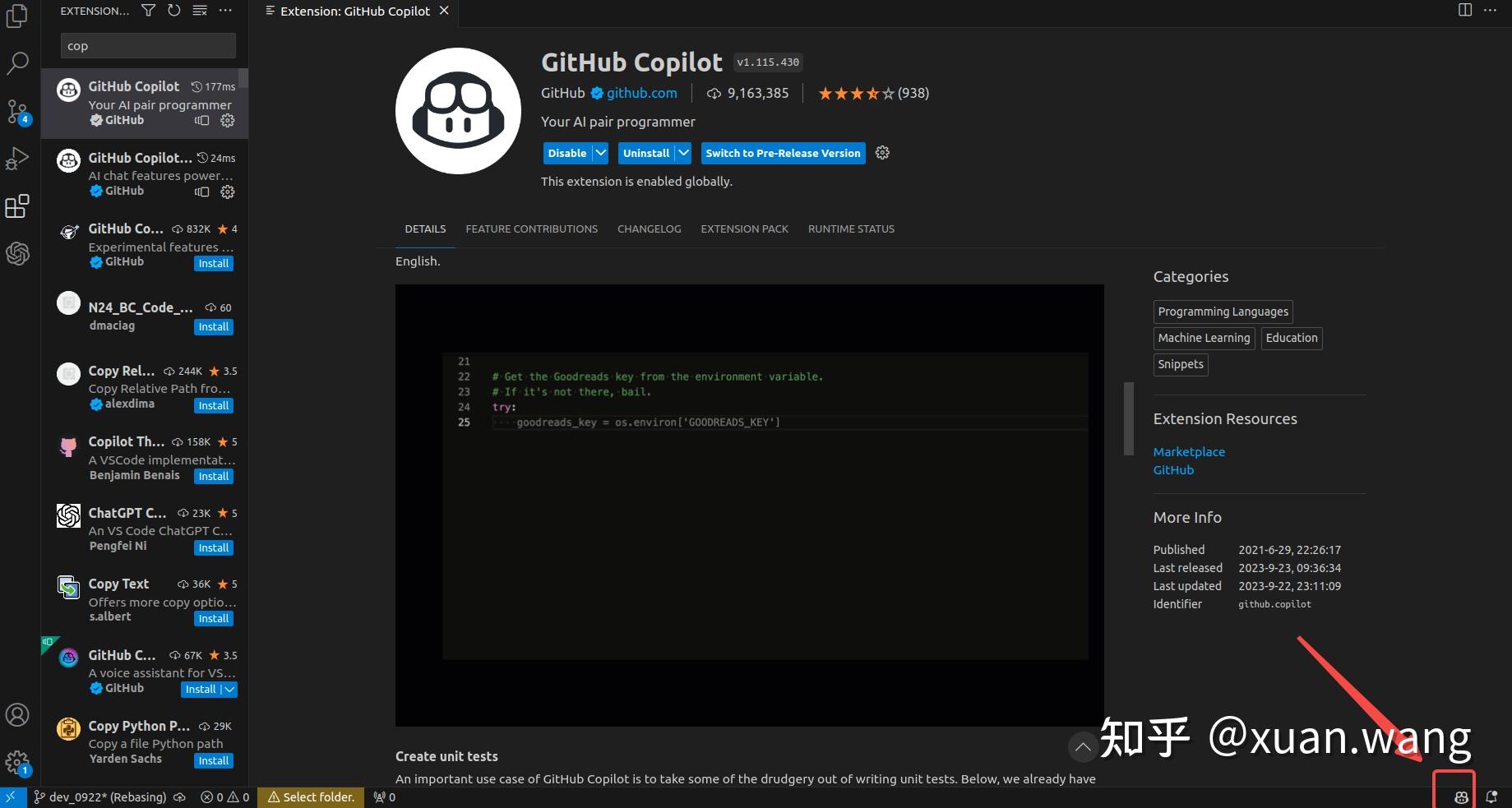Filter the extensions search results

click(x=148, y=11)
